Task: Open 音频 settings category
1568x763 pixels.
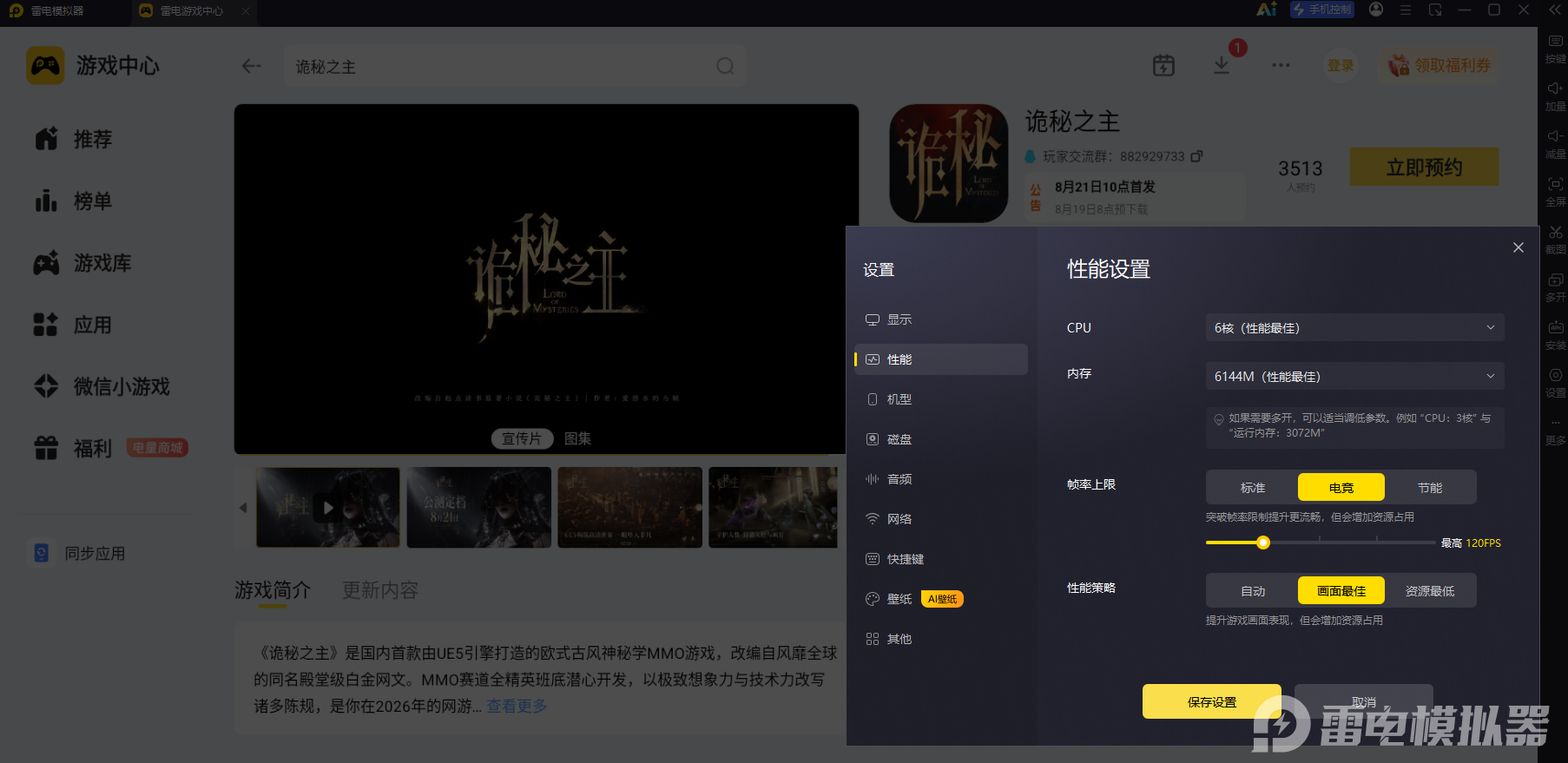Action: point(941,479)
